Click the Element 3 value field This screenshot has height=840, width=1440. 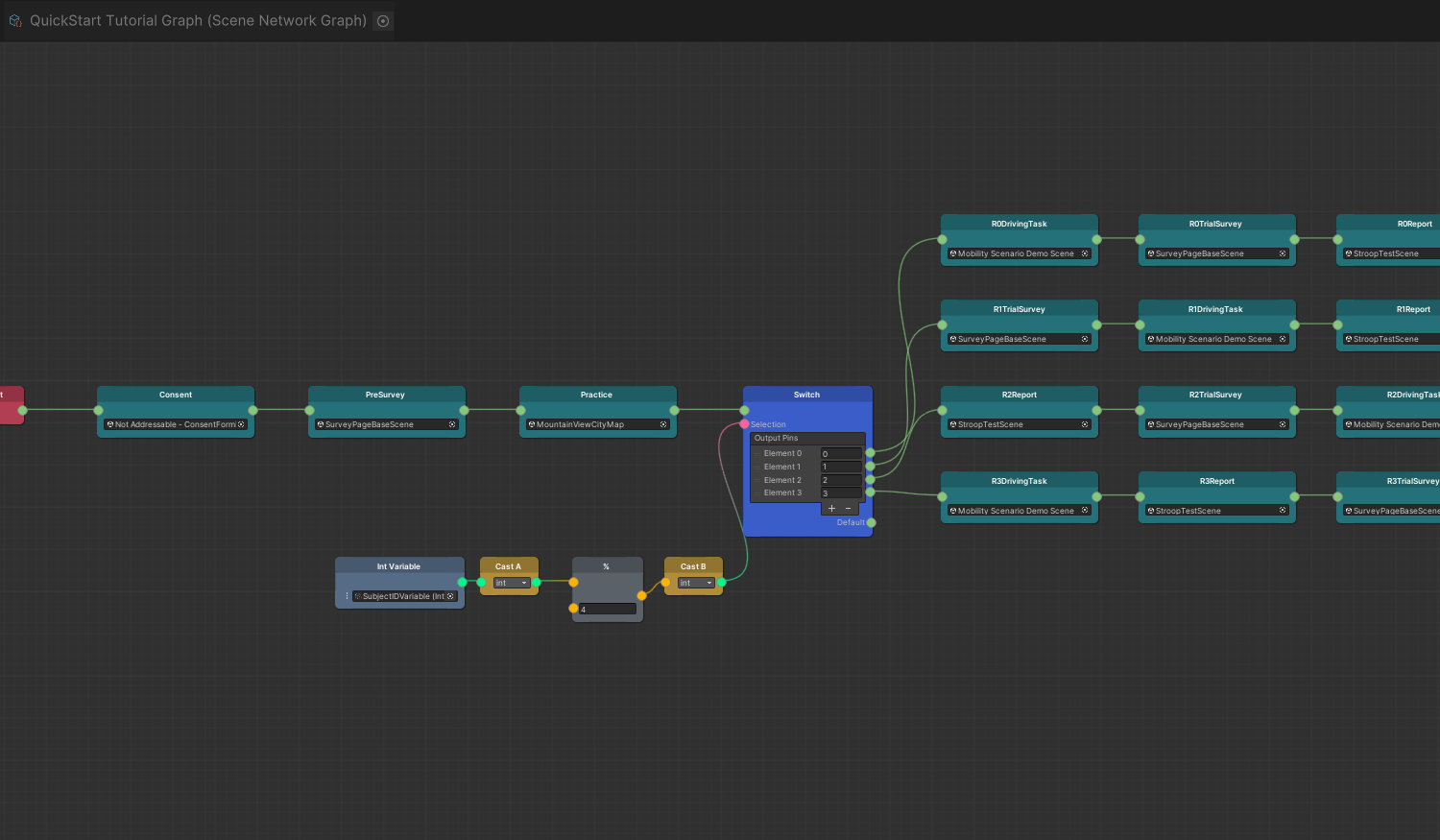point(841,493)
